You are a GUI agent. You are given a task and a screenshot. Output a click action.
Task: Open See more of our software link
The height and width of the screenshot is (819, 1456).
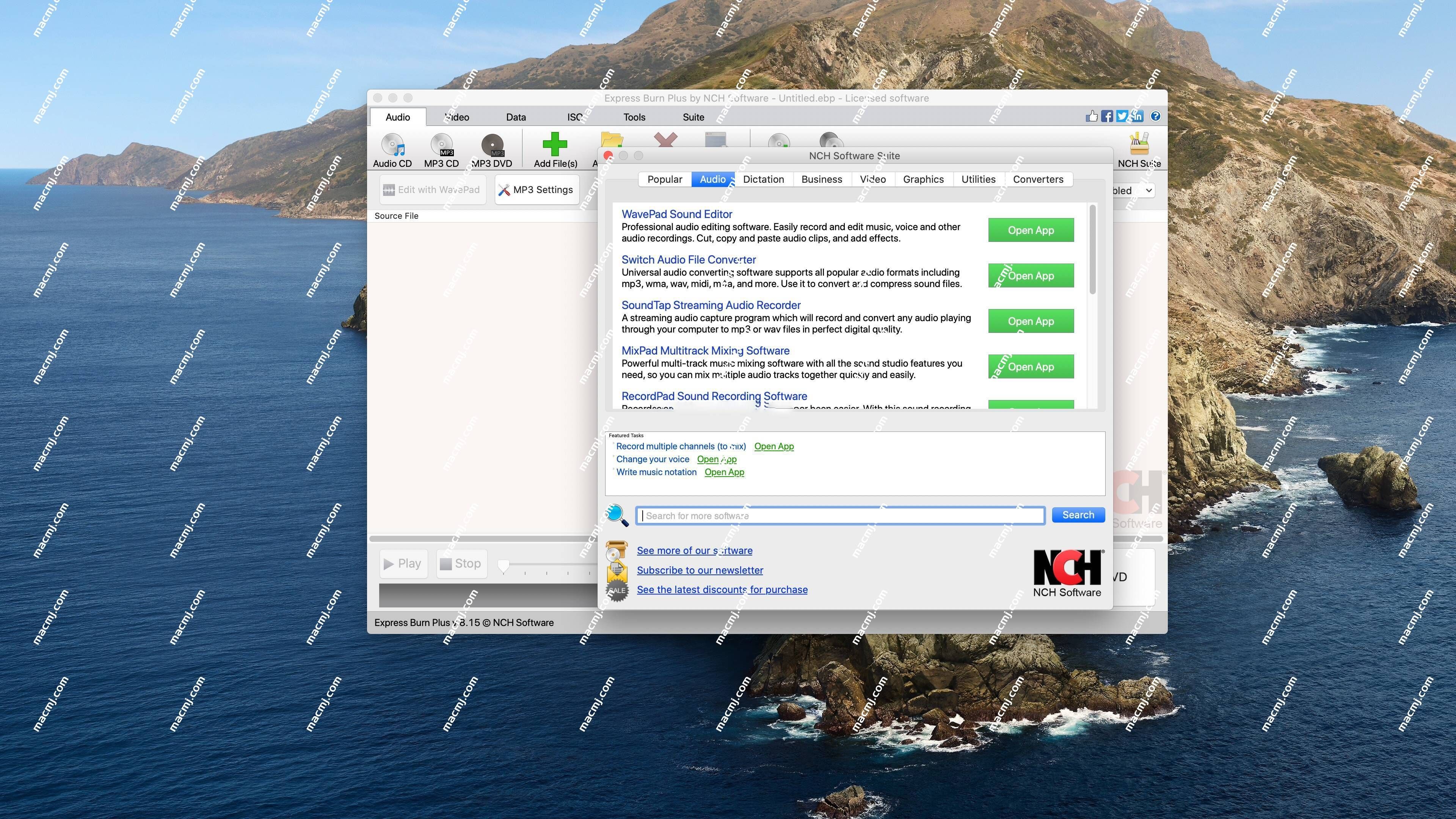coord(694,551)
